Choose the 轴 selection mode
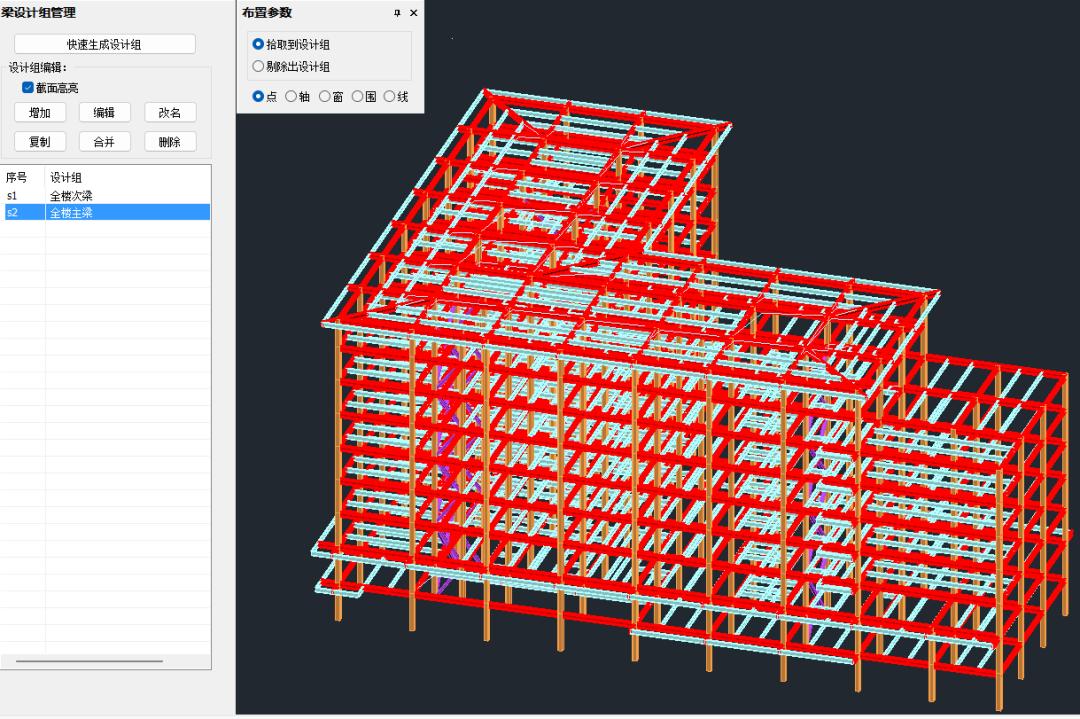This screenshot has height=719, width=1080. point(292,97)
